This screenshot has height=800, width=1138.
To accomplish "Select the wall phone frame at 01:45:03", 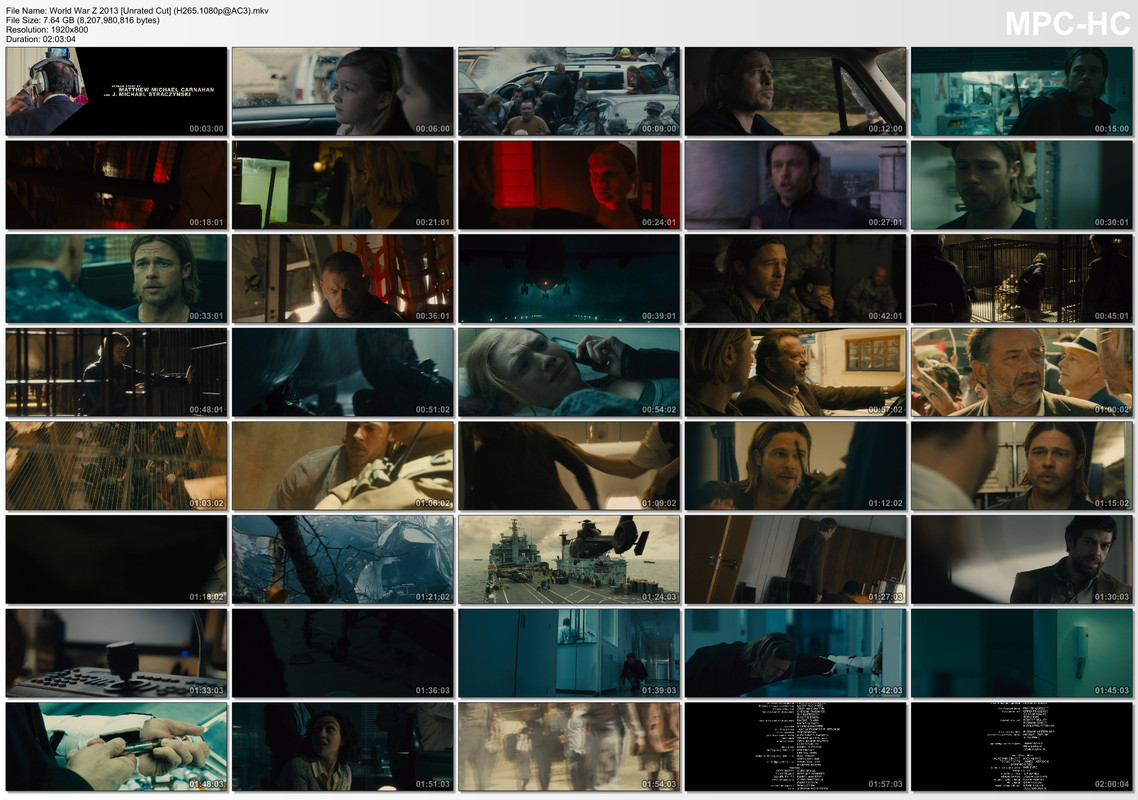I will [1022, 653].
